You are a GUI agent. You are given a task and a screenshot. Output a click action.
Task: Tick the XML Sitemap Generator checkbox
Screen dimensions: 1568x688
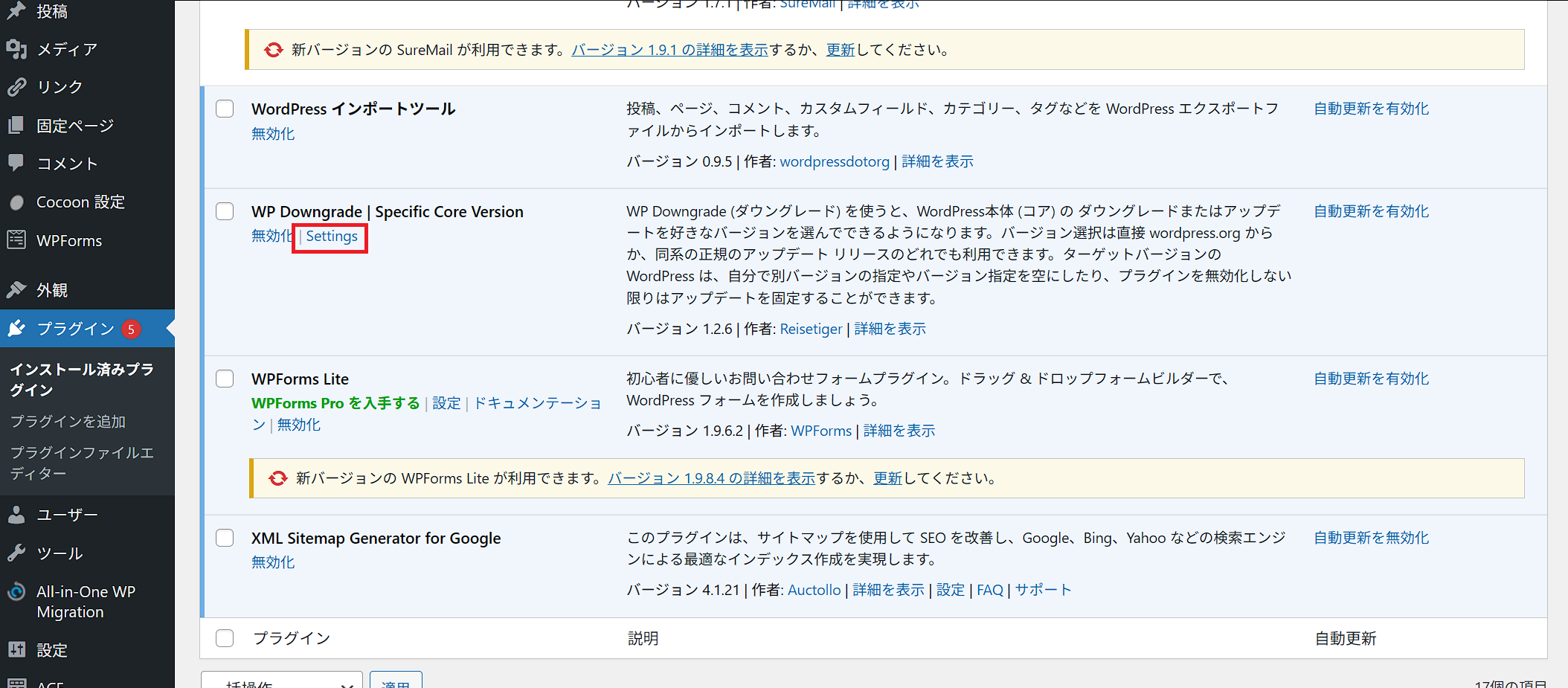pos(225,538)
